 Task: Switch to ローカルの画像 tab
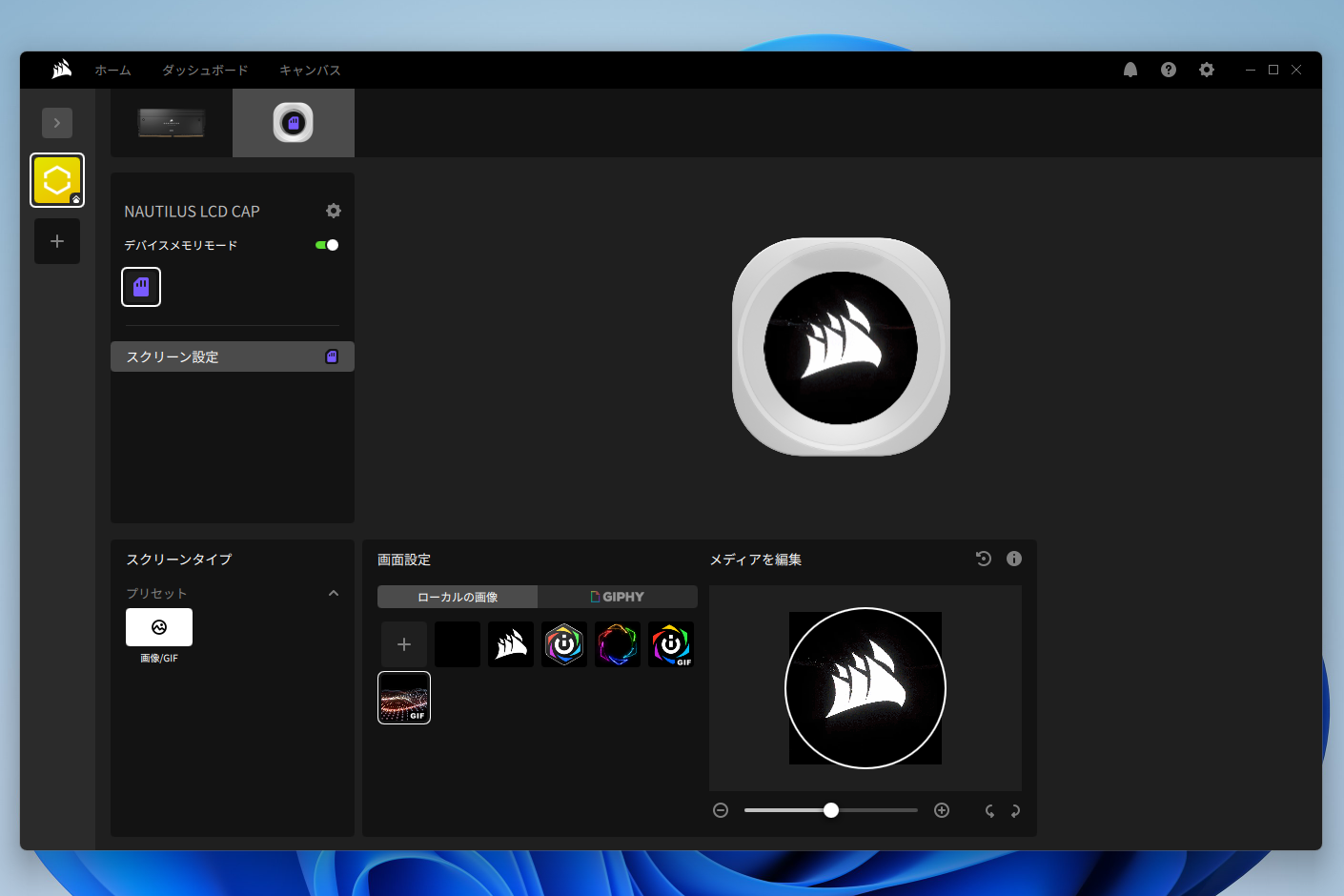click(x=458, y=597)
